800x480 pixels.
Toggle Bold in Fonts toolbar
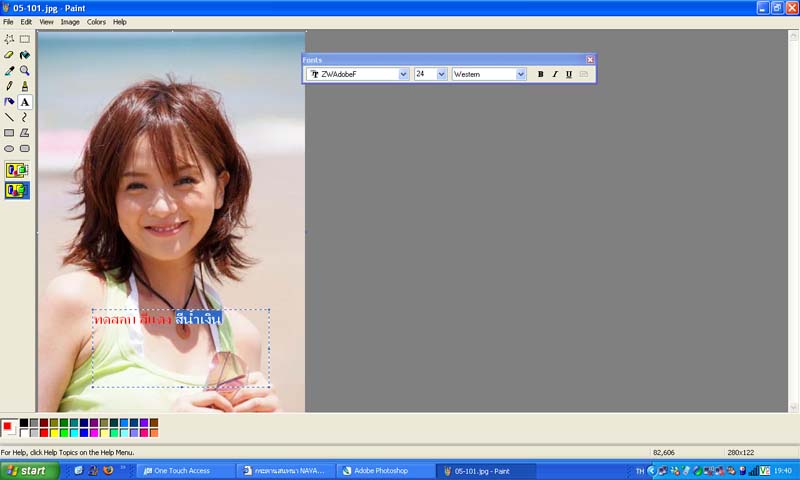[x=541, y=74]
